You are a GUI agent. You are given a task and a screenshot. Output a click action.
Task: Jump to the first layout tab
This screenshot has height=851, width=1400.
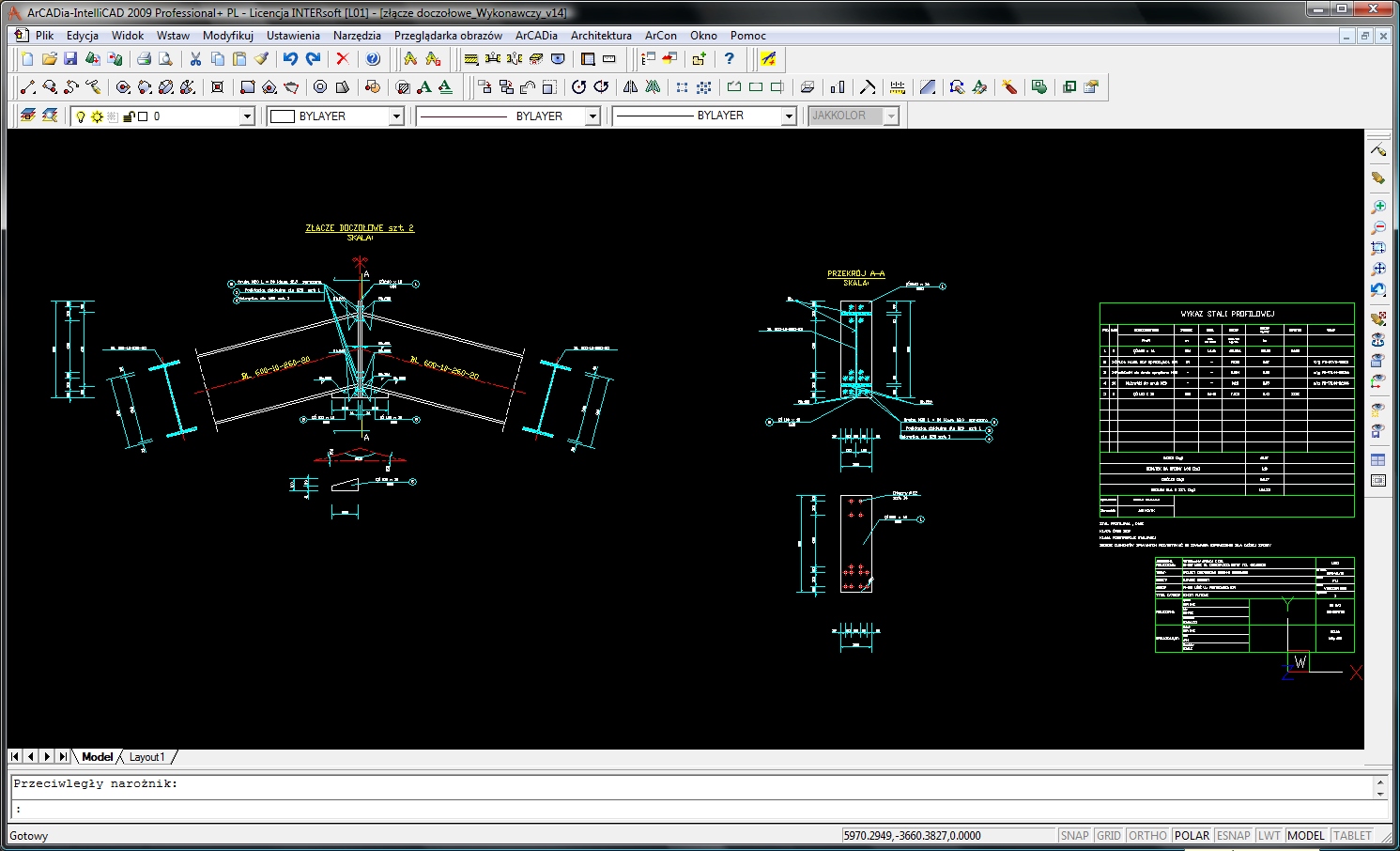15,756
